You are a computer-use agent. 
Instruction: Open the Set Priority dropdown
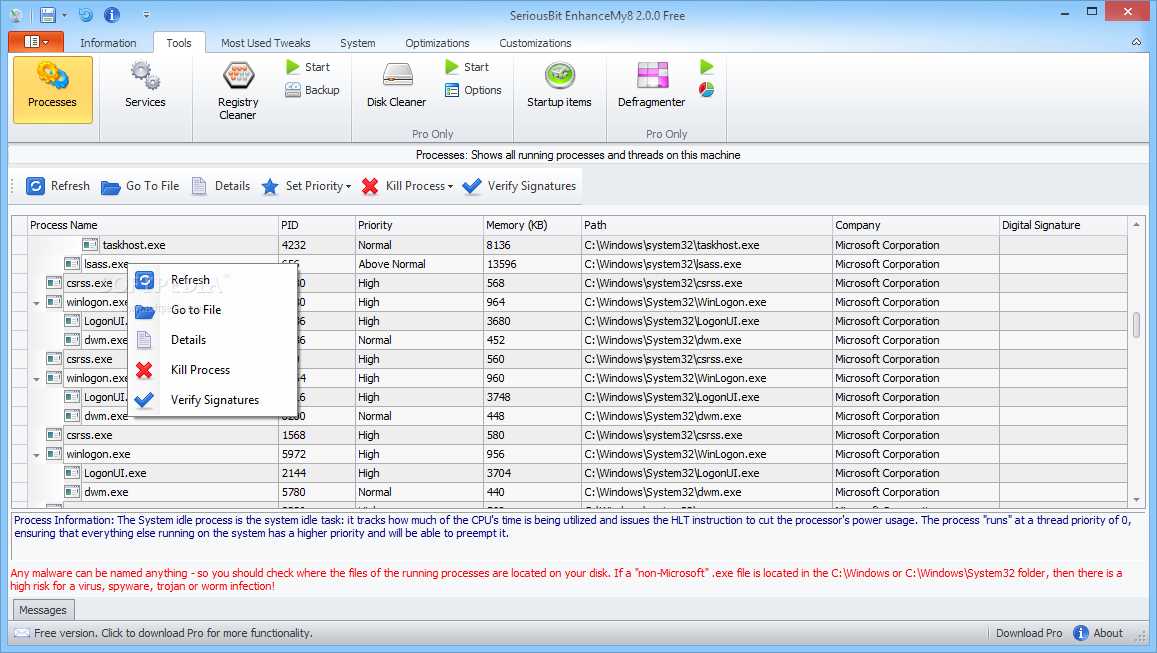(306, 186)
